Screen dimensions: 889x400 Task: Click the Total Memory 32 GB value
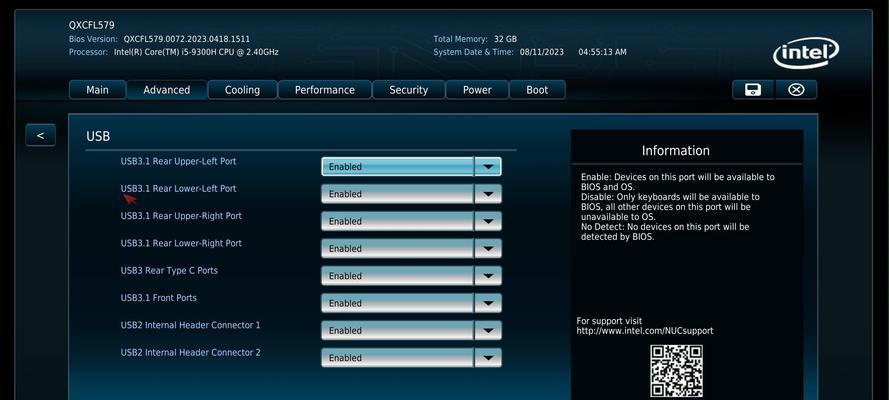tap(505, 39)
